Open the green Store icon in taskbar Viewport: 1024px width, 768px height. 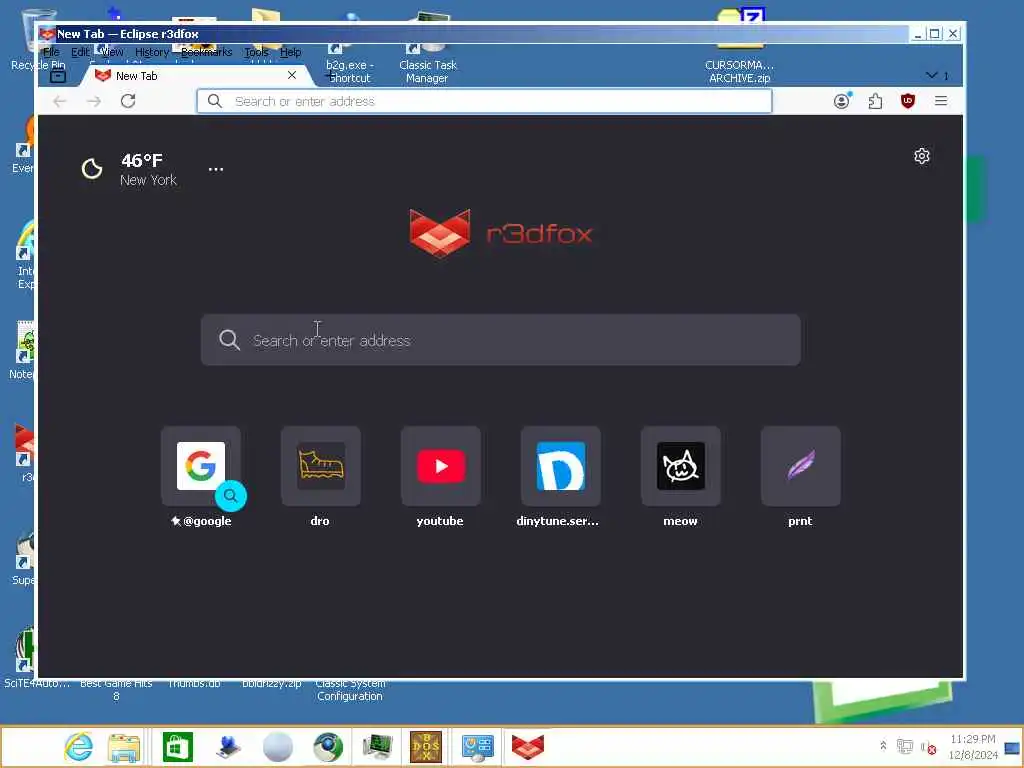(x=178, y=747)
